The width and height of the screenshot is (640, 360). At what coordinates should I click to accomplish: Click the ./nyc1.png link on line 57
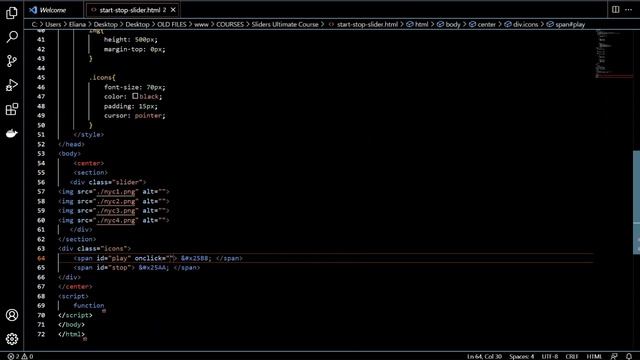click(x=116, y=191)
